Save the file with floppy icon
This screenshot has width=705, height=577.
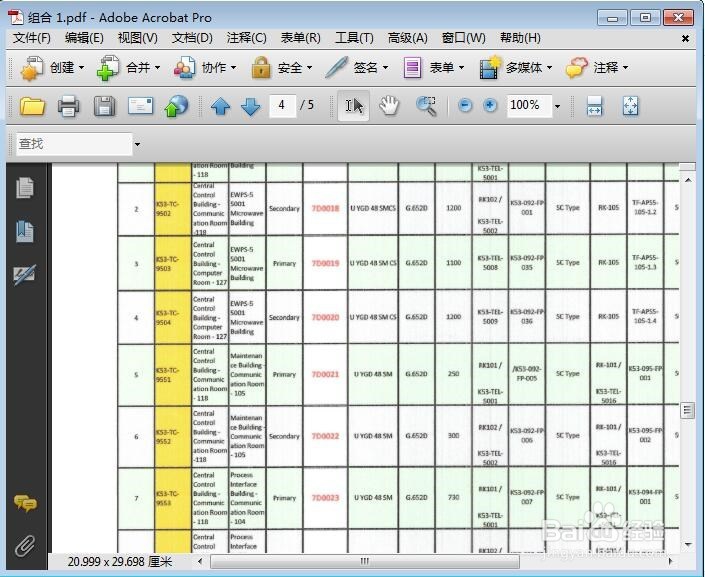104,107
